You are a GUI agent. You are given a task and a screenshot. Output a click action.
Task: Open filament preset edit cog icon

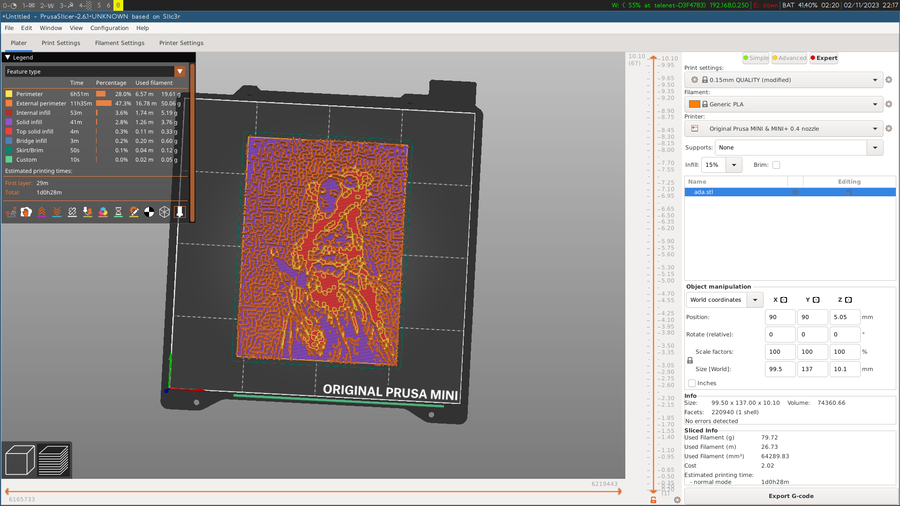[889, 104]
